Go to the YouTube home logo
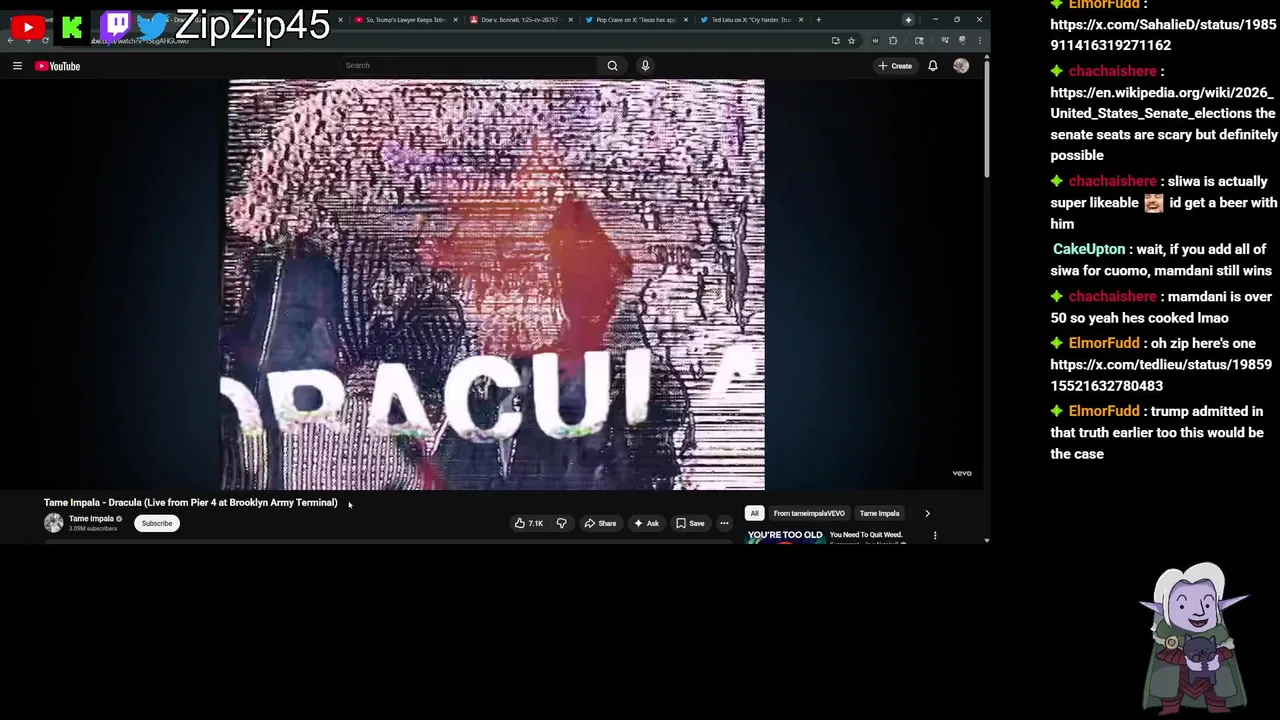The width and height of the screenshot is (1280, 720). (x=57, y=66)
